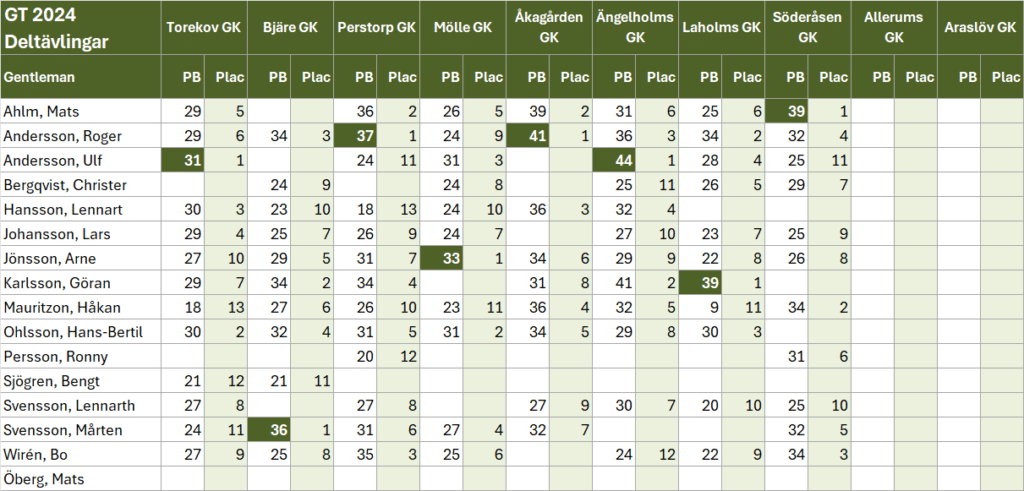Click the Gentleman column header
The image size is (1024, 491).
(x=80, y=76)
